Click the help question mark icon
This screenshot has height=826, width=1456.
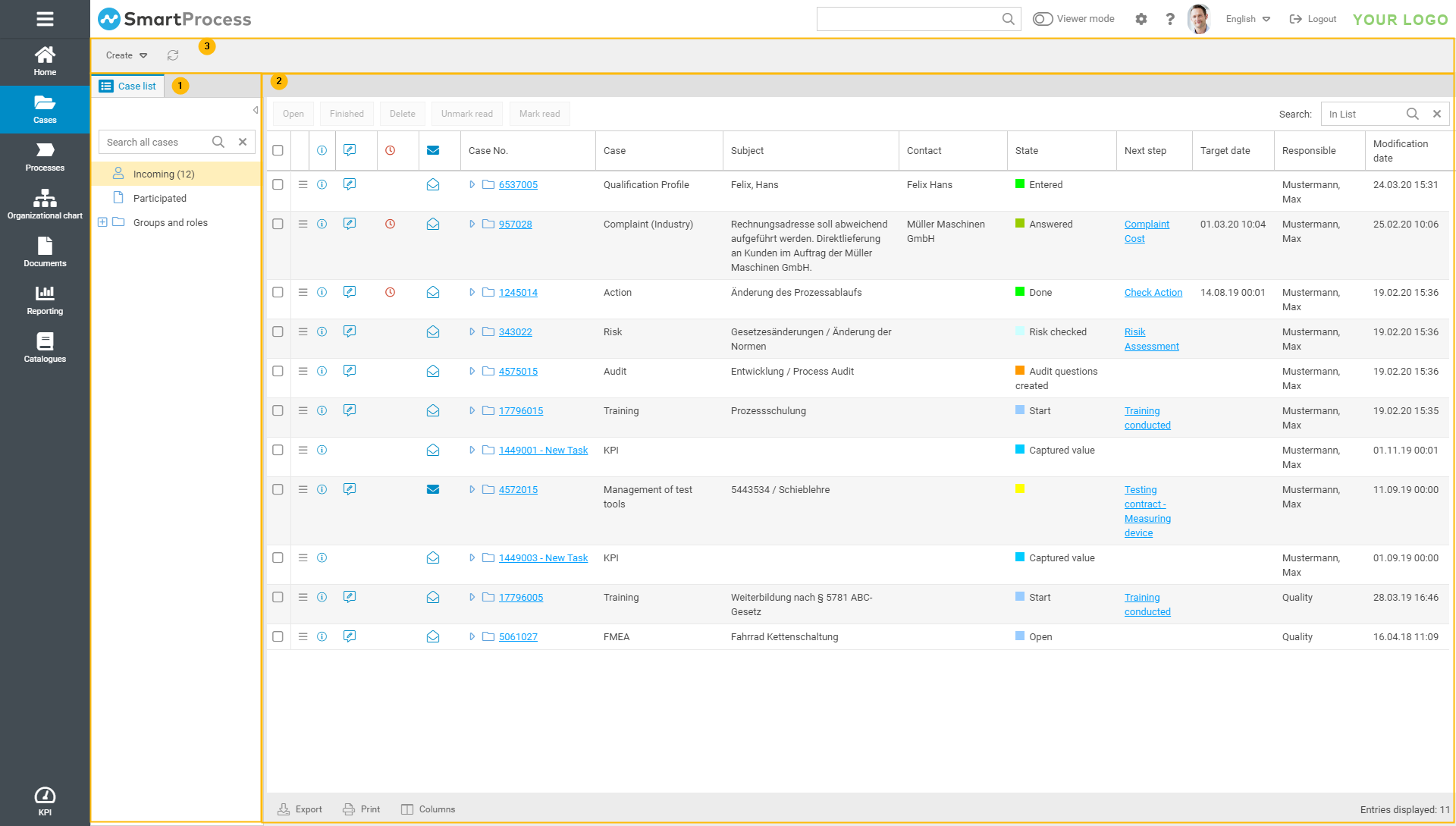coord(1170,19)
